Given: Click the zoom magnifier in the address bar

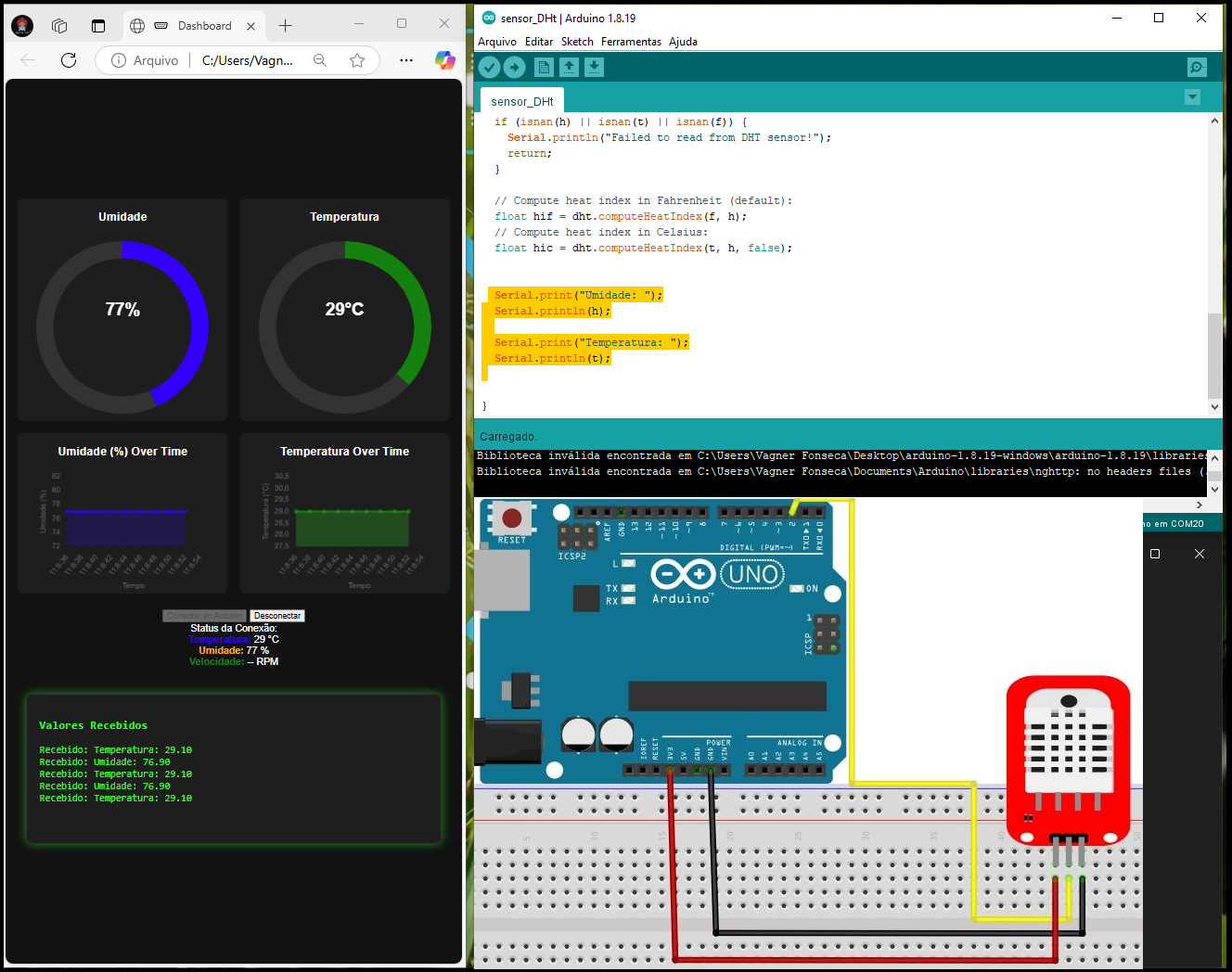Looking at the screenshot, I should tap(320, 58).
